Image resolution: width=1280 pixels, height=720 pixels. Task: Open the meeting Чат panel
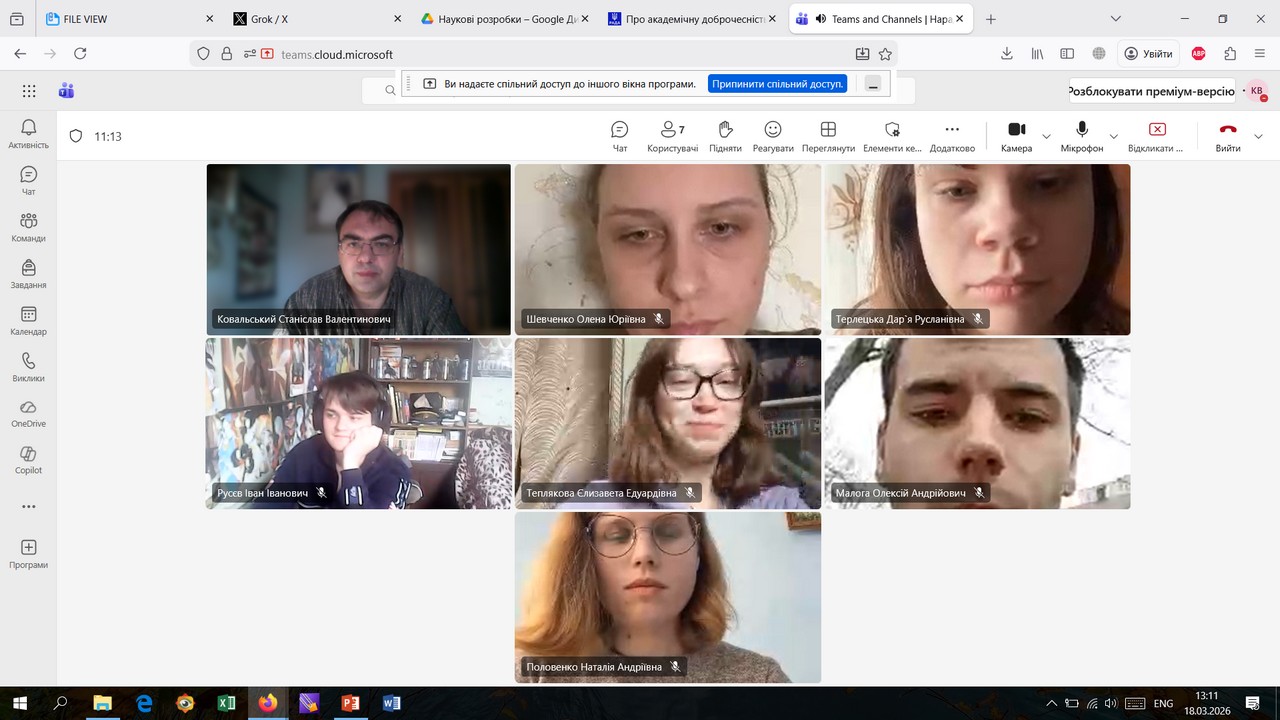point(619,136)
